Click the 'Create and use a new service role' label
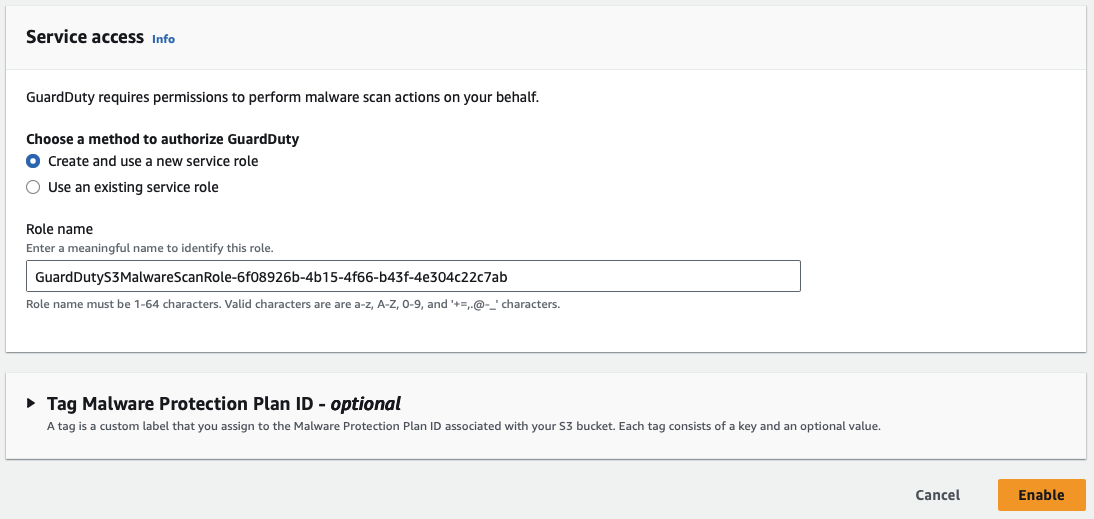1094x519 pixels. click(153, 161)
